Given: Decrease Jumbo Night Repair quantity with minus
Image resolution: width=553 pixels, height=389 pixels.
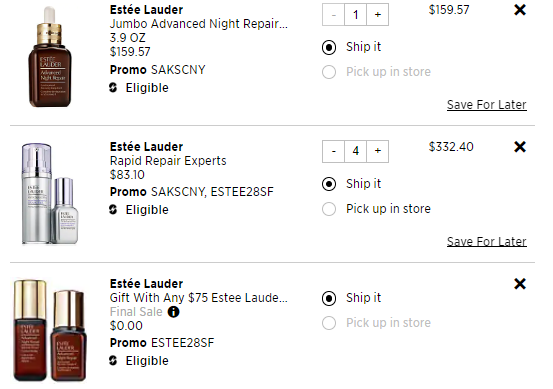Looking at the screenshot, I should coord(333,15).
